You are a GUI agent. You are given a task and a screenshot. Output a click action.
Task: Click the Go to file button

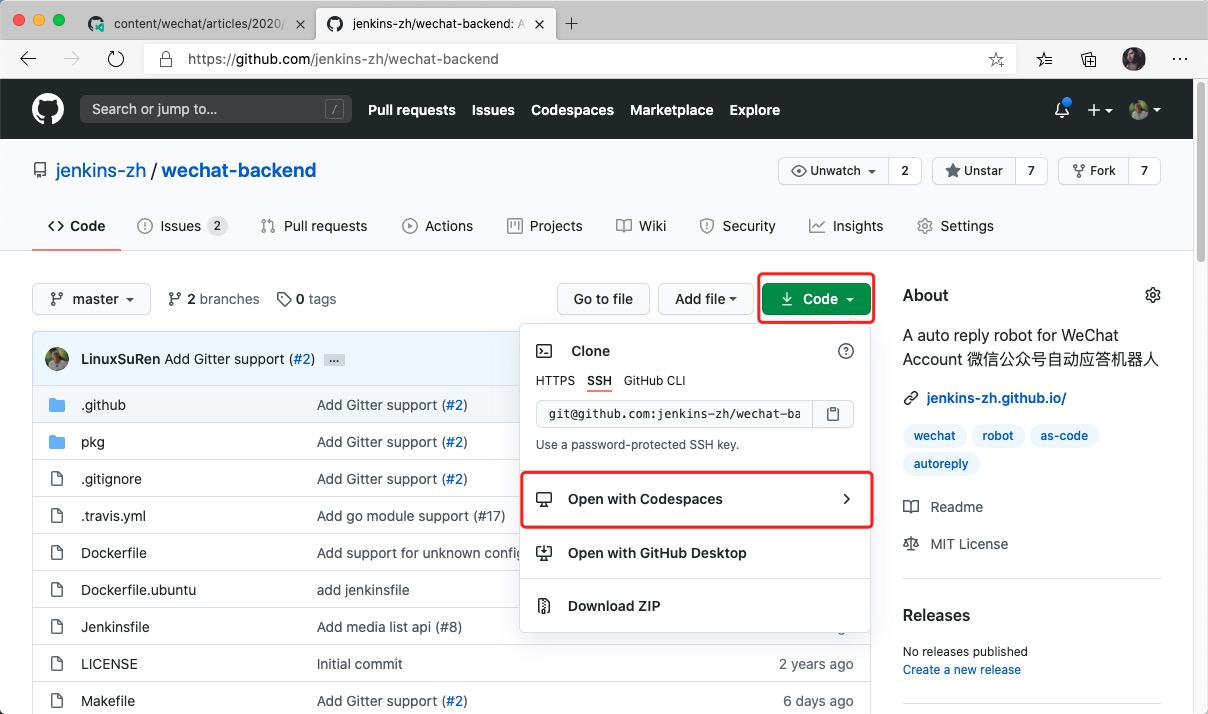point(603,299)
